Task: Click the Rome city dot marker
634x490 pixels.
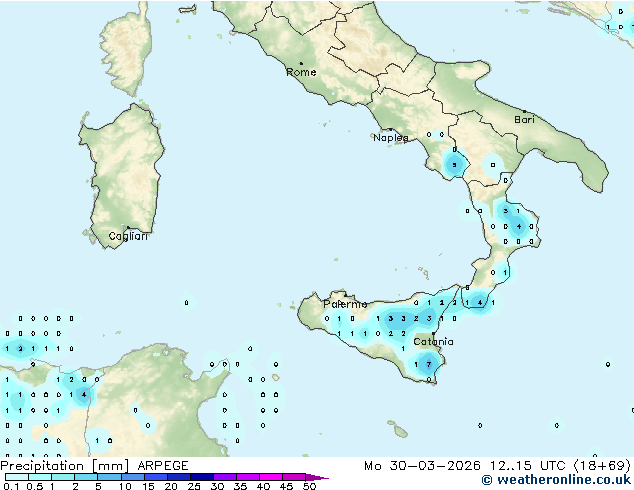Action: tap(301, 63)
